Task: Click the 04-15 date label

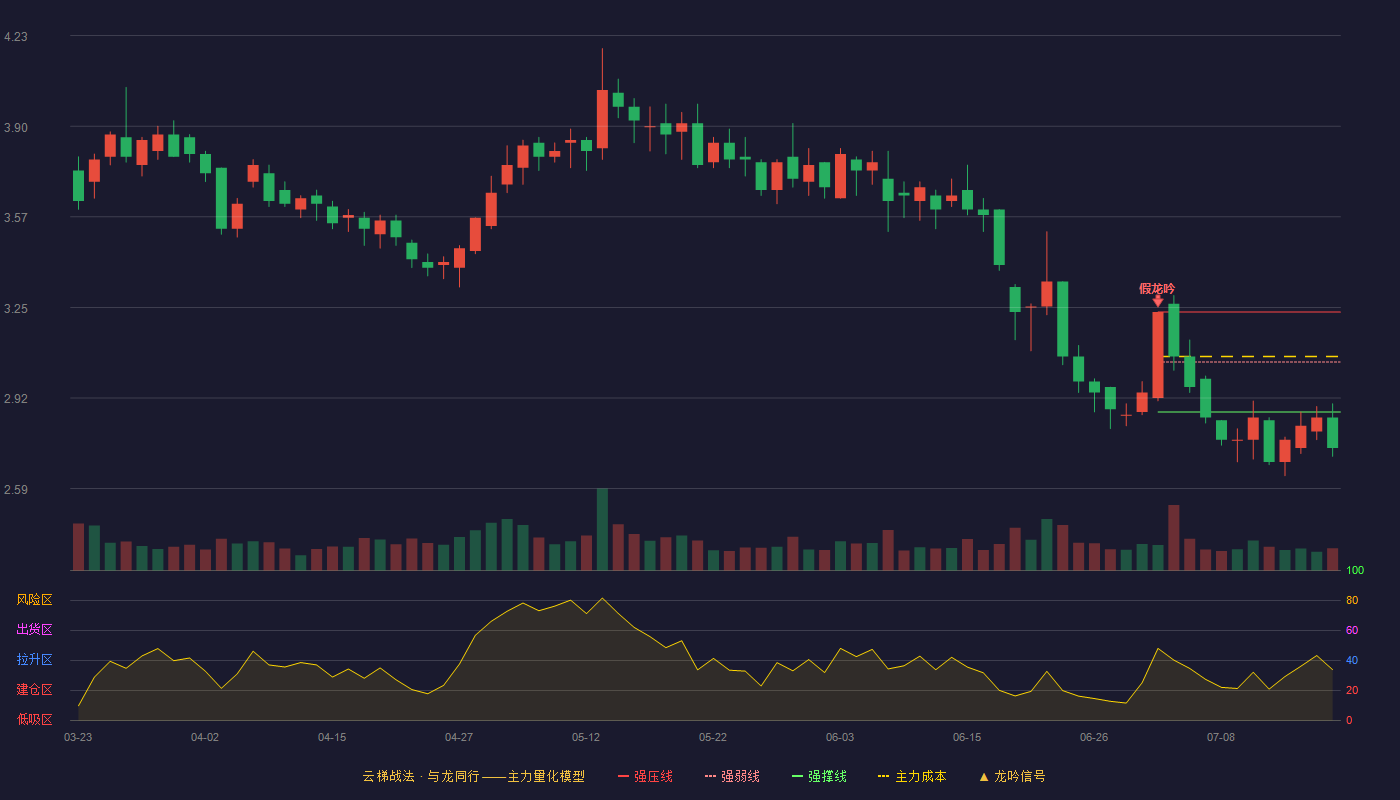Action: [x=332, y=737]
